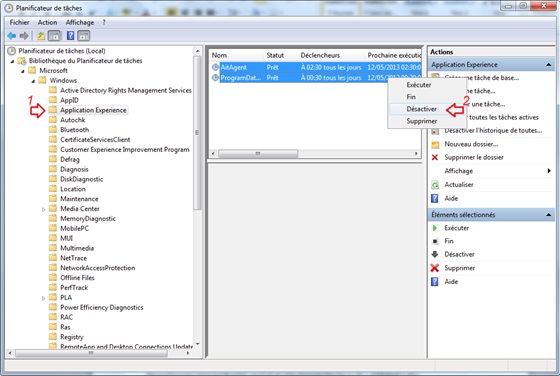Click Actualiser action
This screenshot has height=376, width=560.
[x=459, y=185]
